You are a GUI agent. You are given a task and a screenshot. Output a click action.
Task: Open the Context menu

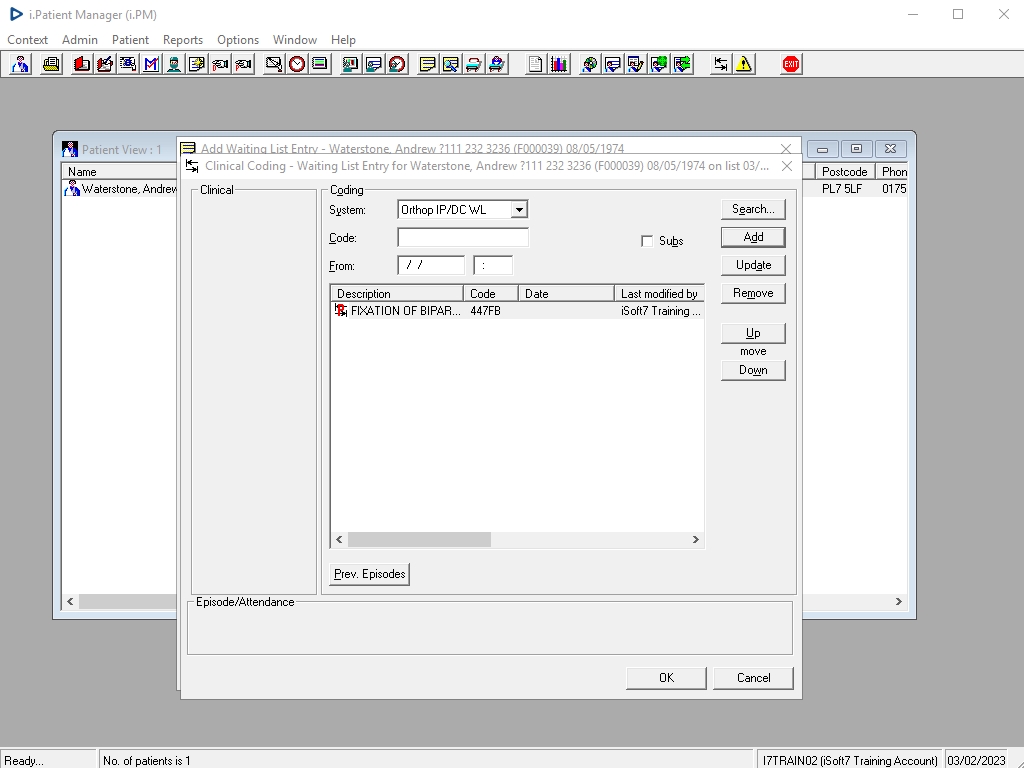27,40
